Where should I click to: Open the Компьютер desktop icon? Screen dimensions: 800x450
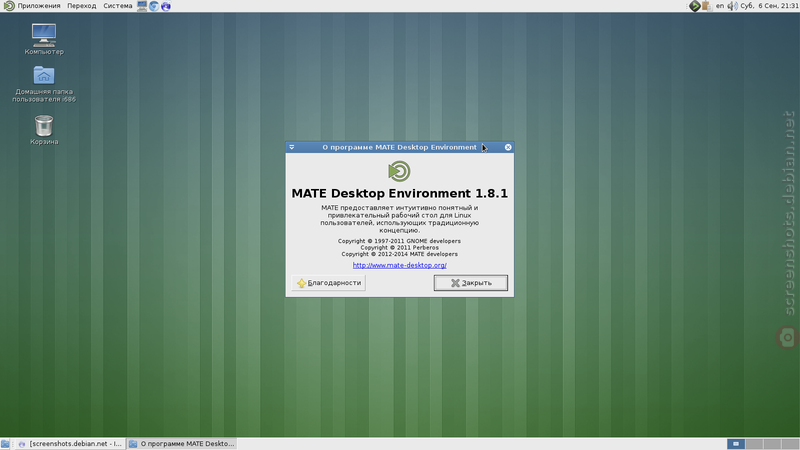point(44,39)
